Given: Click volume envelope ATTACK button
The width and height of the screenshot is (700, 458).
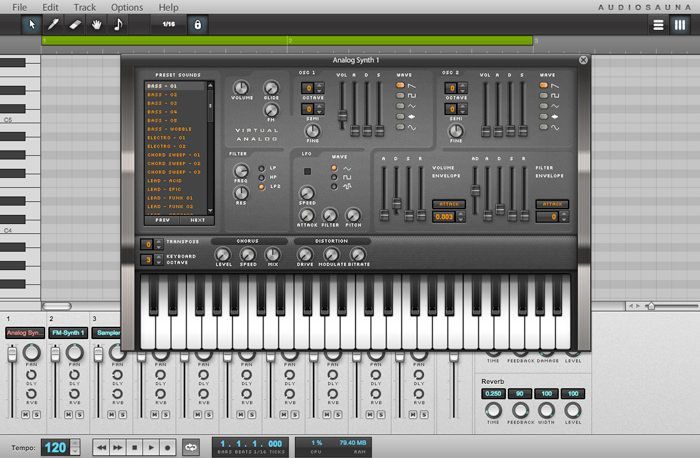Looking at the screenshot, I should pyautogui.click(x=449, y=204).
